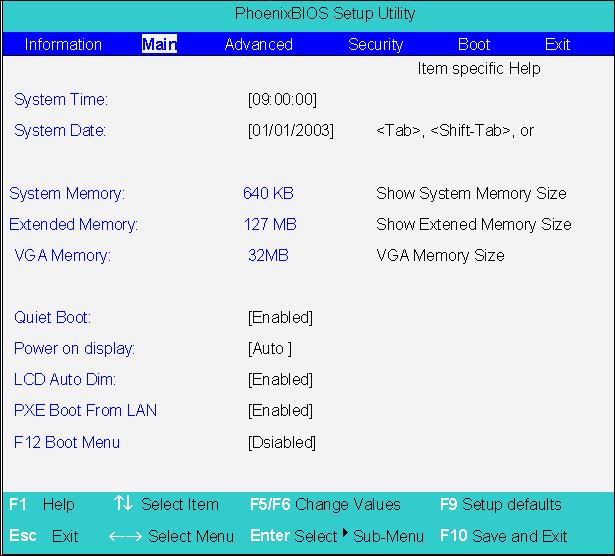The height and width of the screenshot is (556, 615).
Task: Click the F10 Save and Exit legend
Action: click(504, 536)
